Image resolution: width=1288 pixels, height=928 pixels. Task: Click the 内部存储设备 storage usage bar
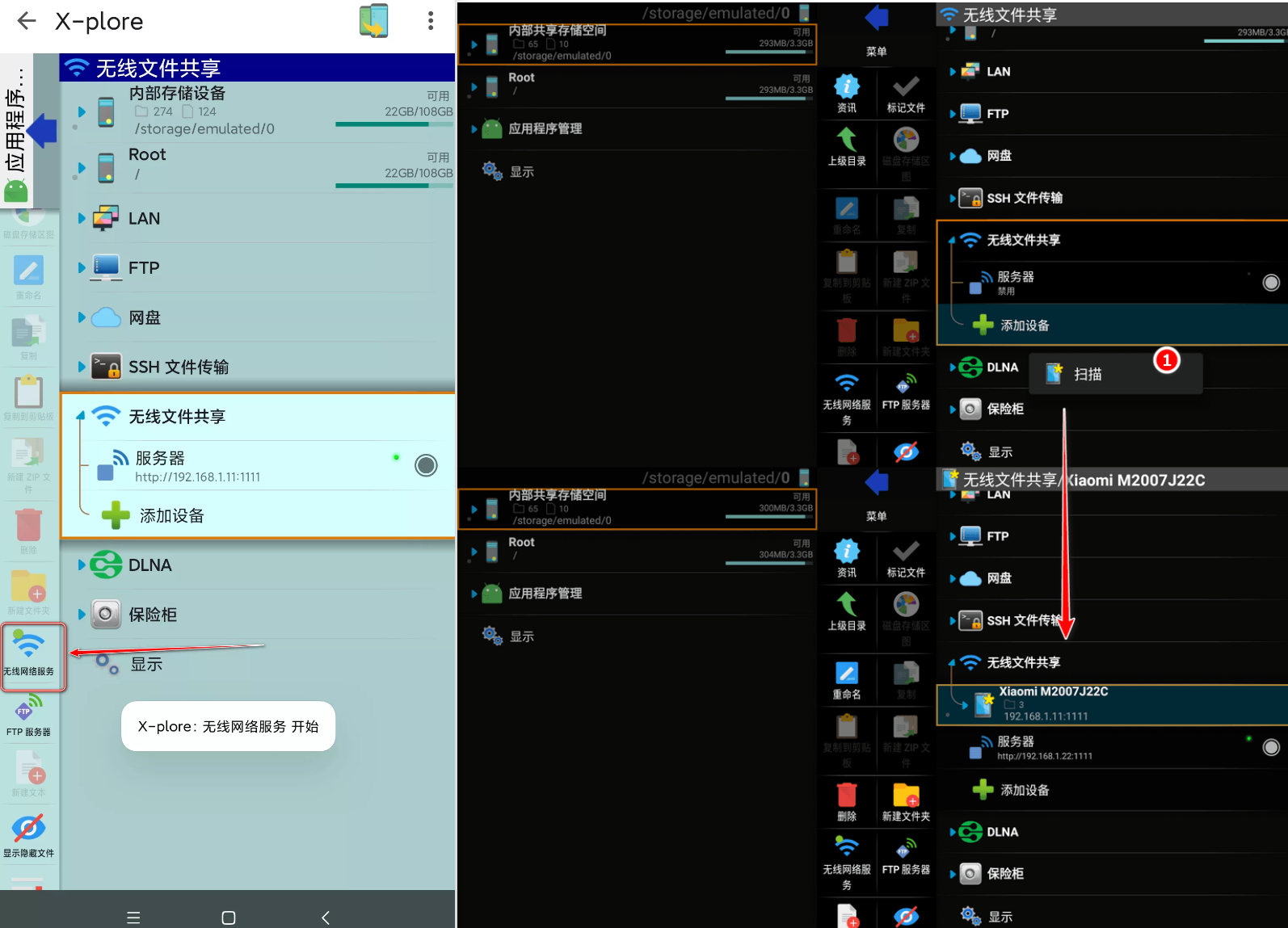[394, 124]
